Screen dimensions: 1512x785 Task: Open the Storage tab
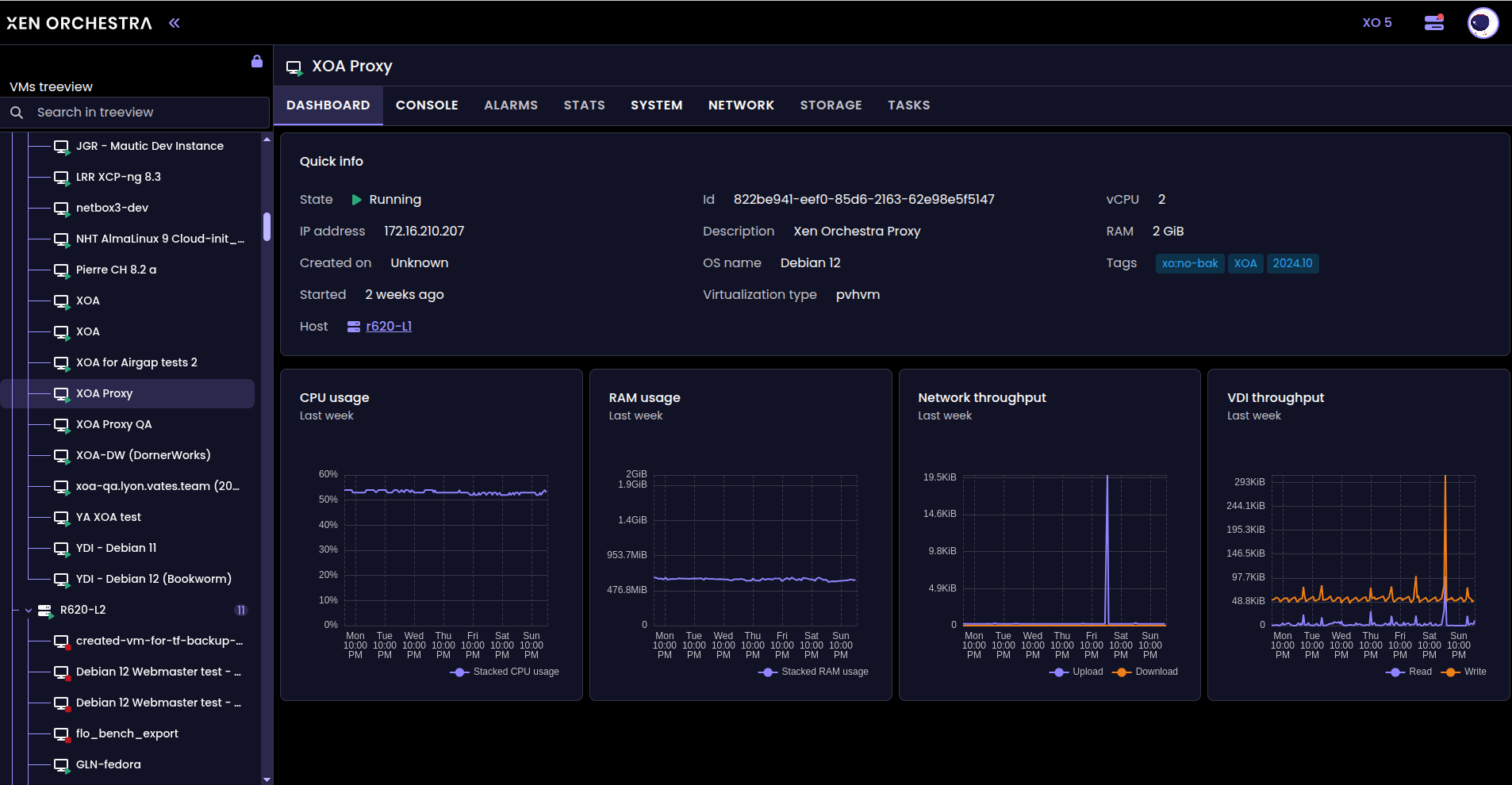coord(831,105)
